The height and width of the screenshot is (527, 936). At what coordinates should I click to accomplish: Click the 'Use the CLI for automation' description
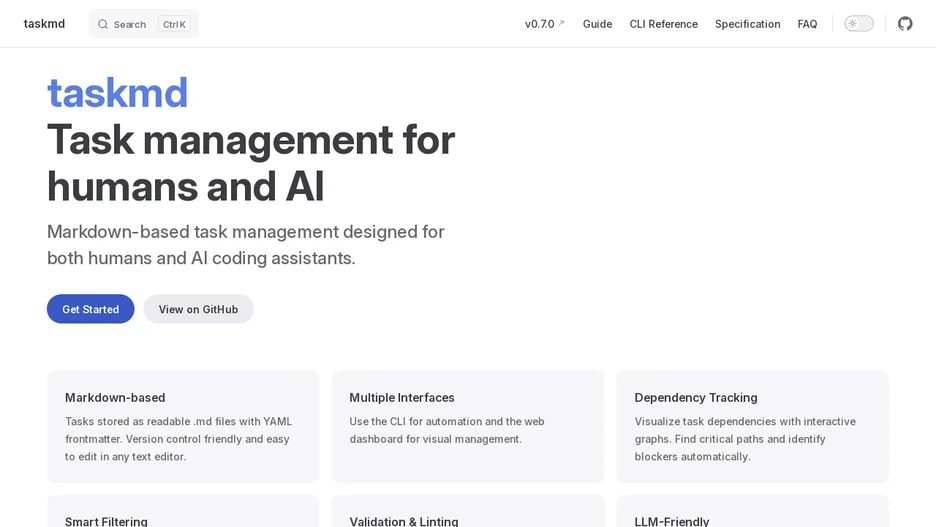click(447, 430)
